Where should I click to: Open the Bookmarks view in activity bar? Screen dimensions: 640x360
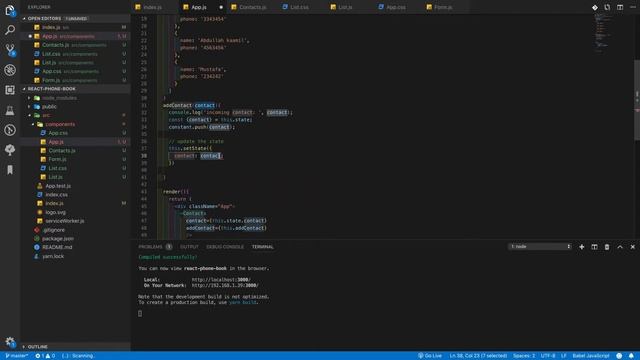10,170
